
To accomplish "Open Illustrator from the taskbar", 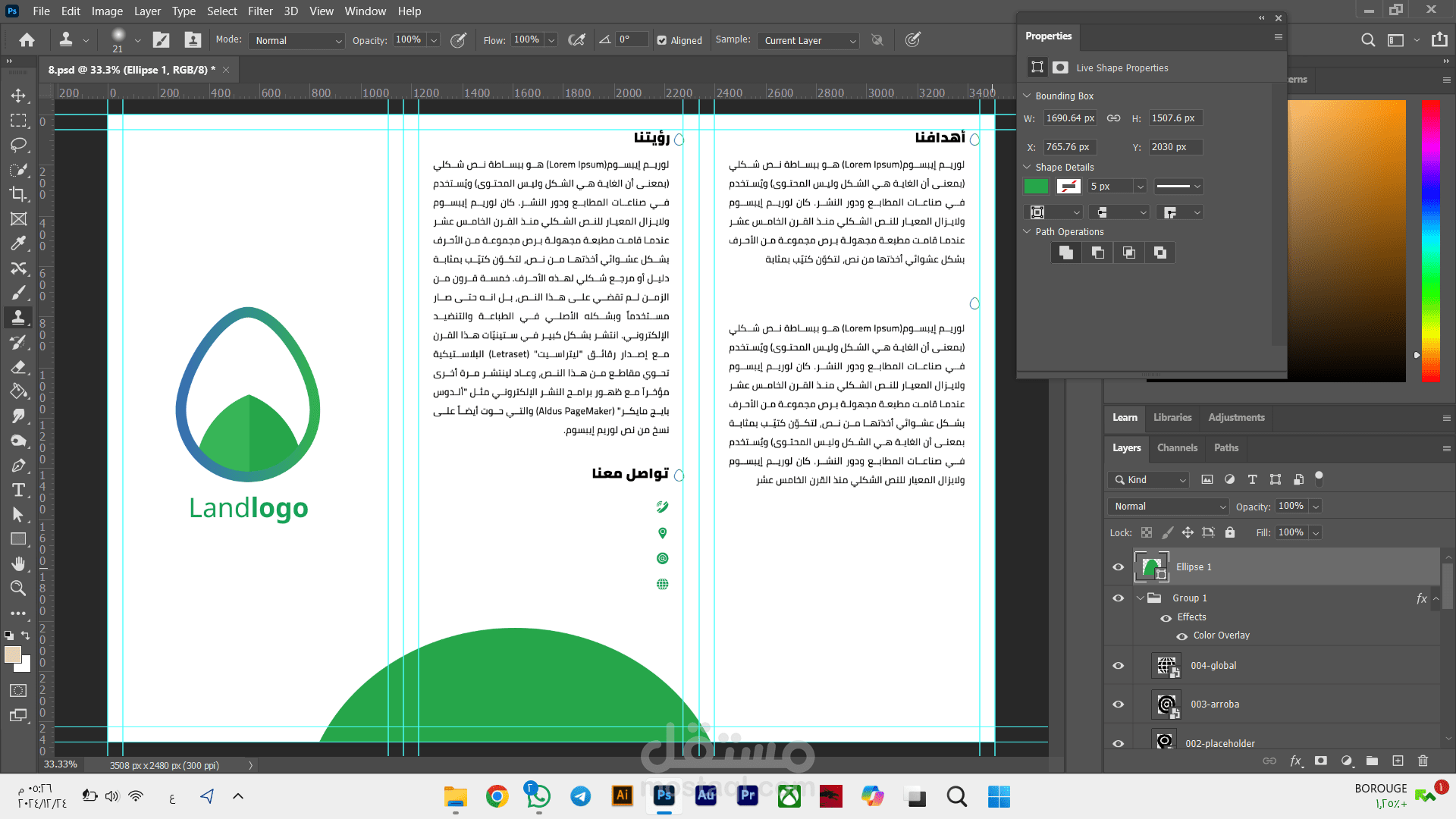I will (x=623, y=795).
